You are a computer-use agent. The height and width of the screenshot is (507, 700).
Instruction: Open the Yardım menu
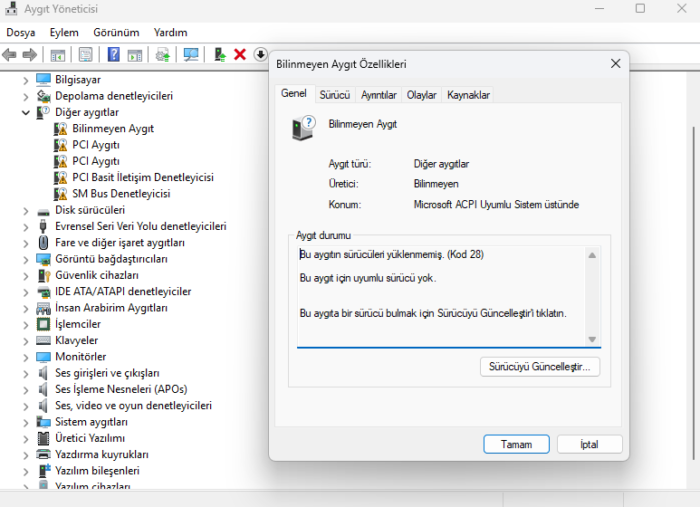[x=171, y=33]
